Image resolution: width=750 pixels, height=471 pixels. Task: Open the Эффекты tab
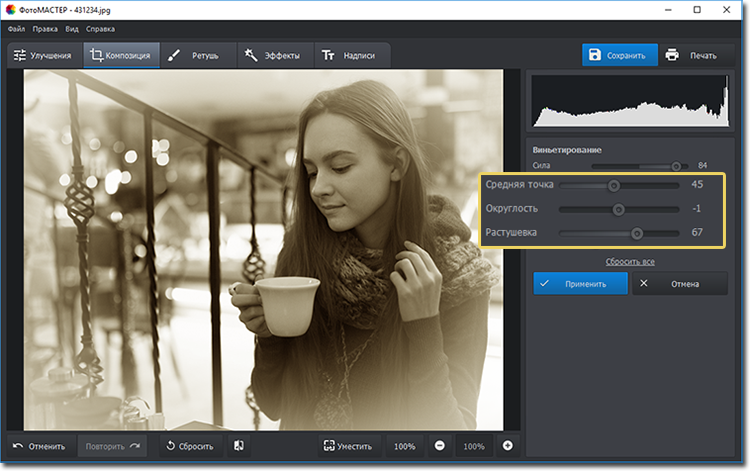(x=272, y=55)
